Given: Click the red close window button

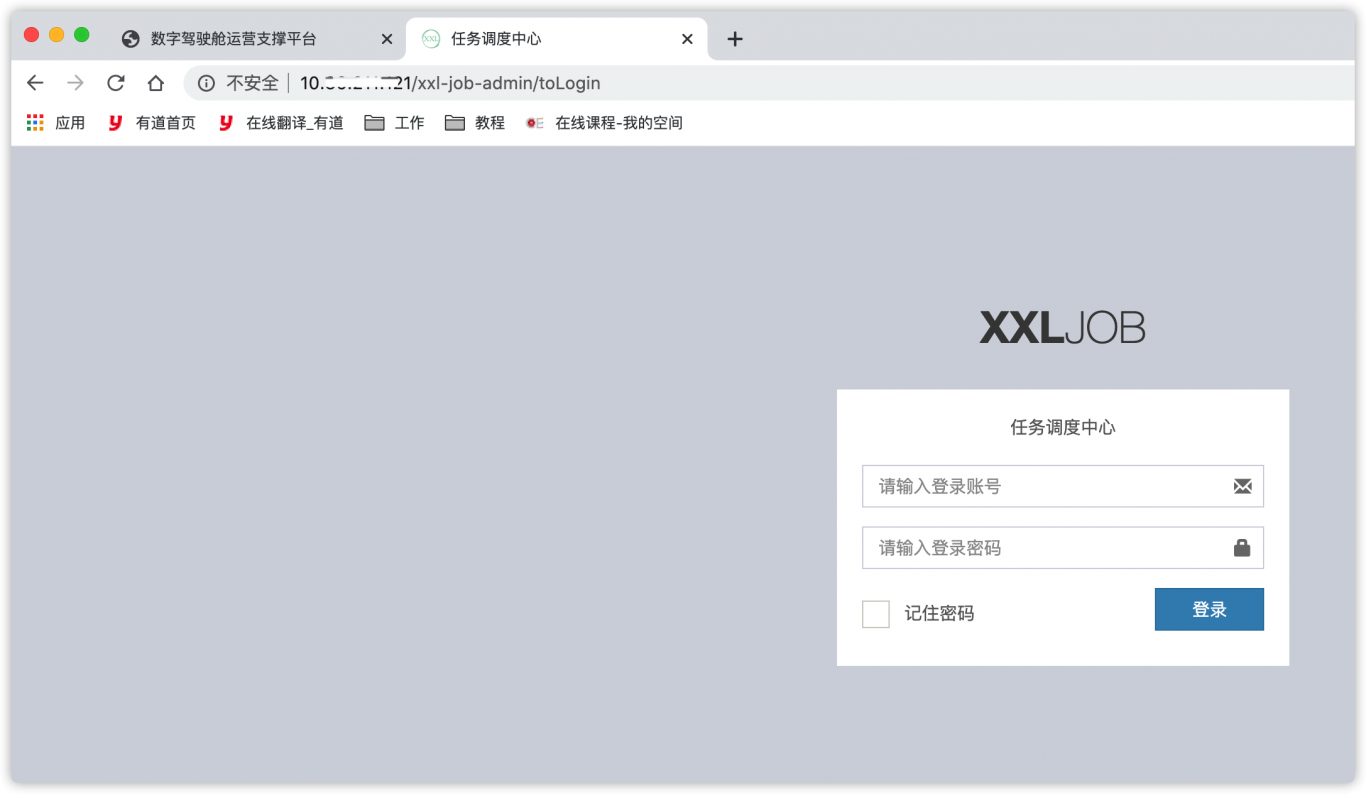Looking at the screenshot, I should [x=31, y=35].
